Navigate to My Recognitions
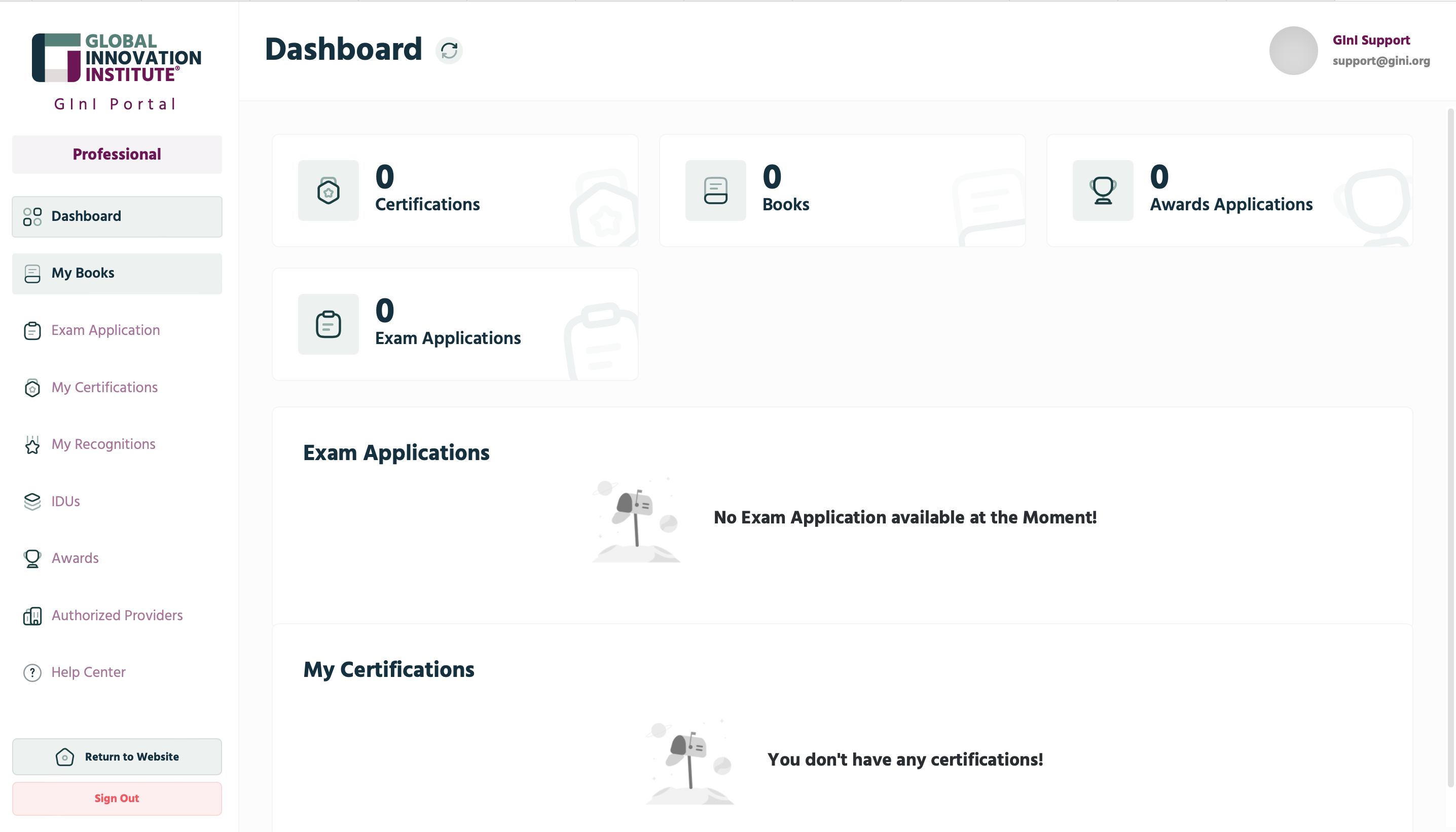 117,444
